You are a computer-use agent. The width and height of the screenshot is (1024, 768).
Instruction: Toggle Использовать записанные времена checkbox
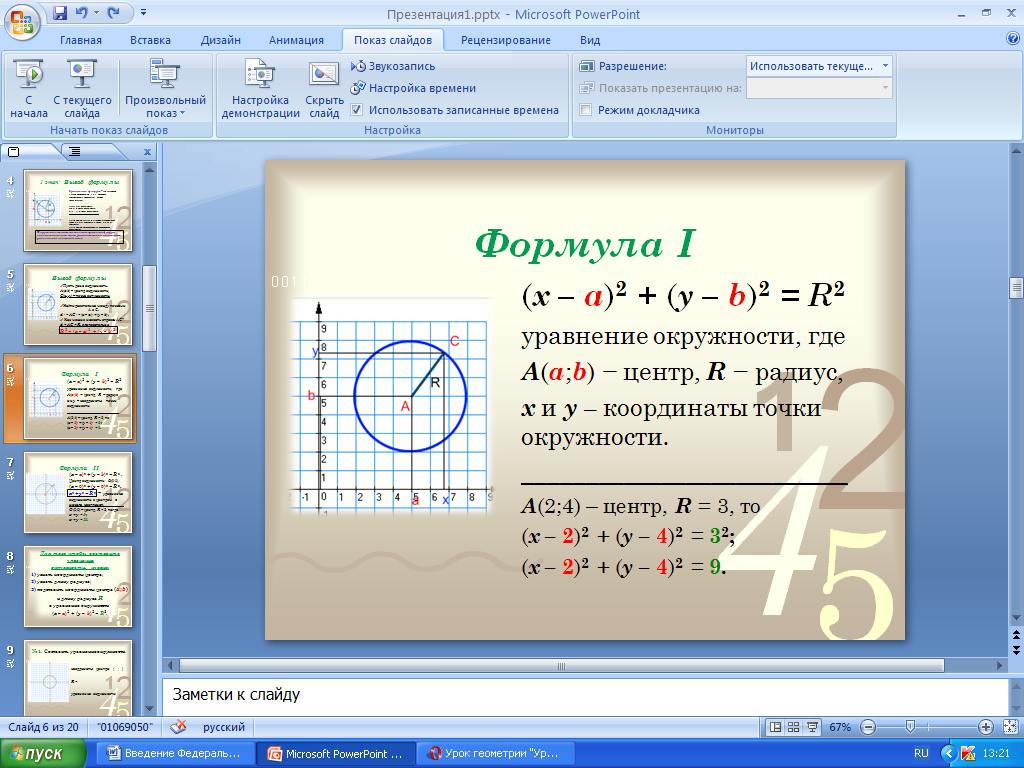point(357,110)
